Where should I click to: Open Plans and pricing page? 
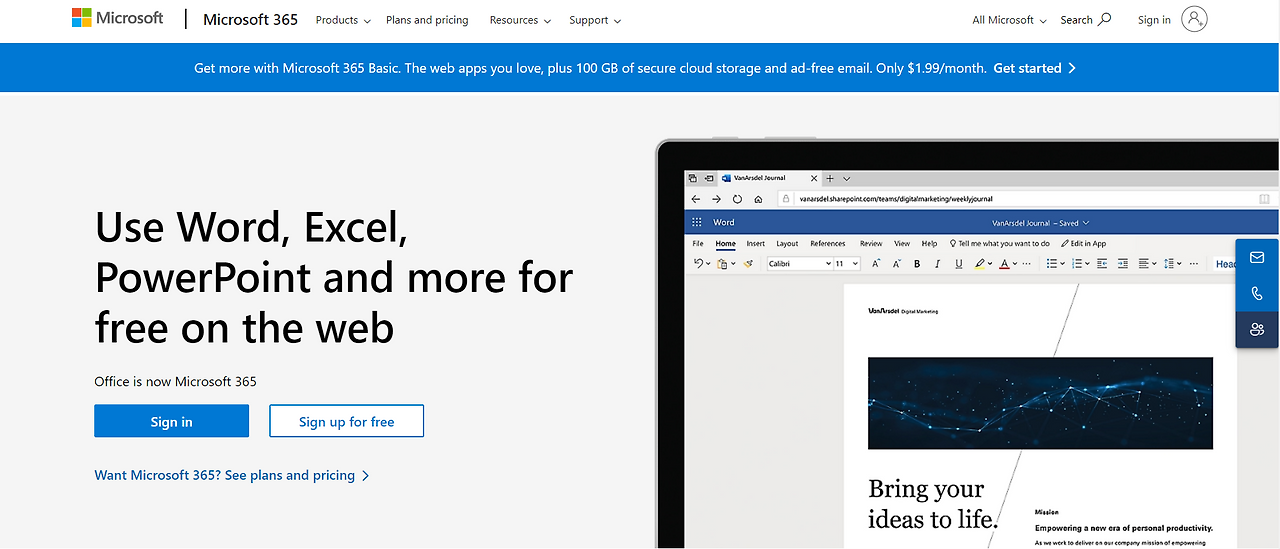coord(427,20)
